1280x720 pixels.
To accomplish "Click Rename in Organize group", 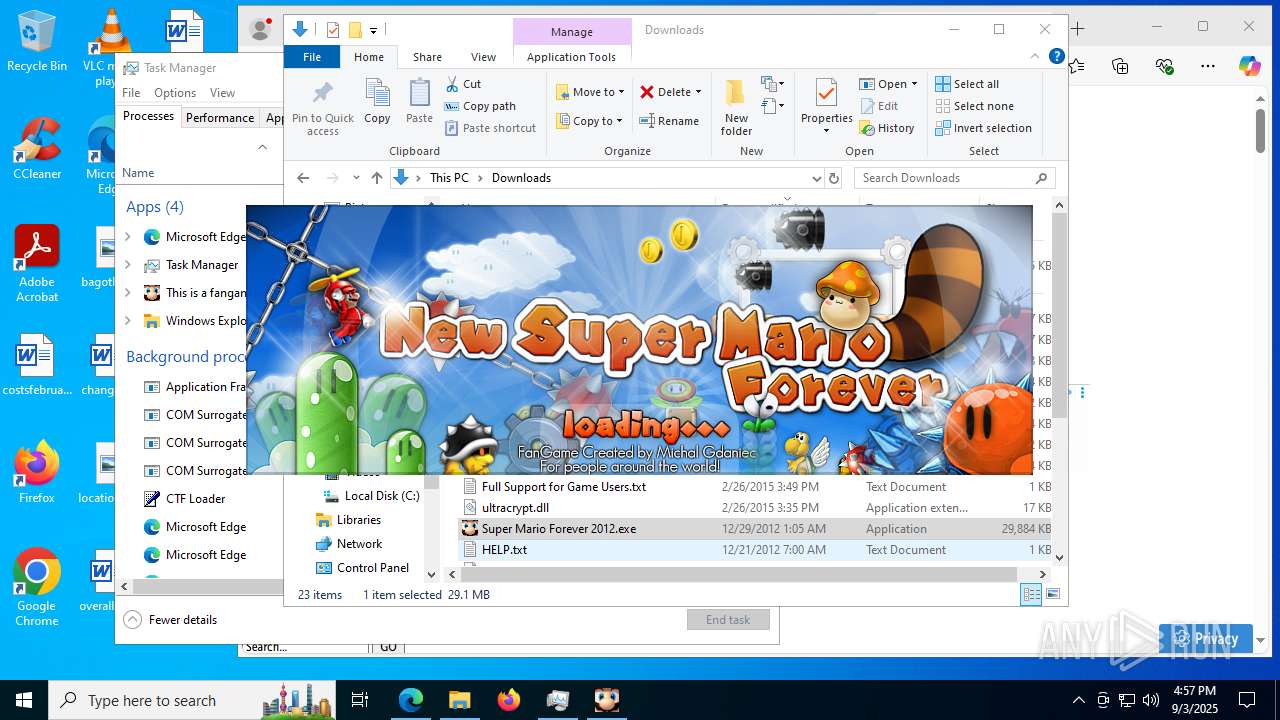I will [x=669, y=121].
